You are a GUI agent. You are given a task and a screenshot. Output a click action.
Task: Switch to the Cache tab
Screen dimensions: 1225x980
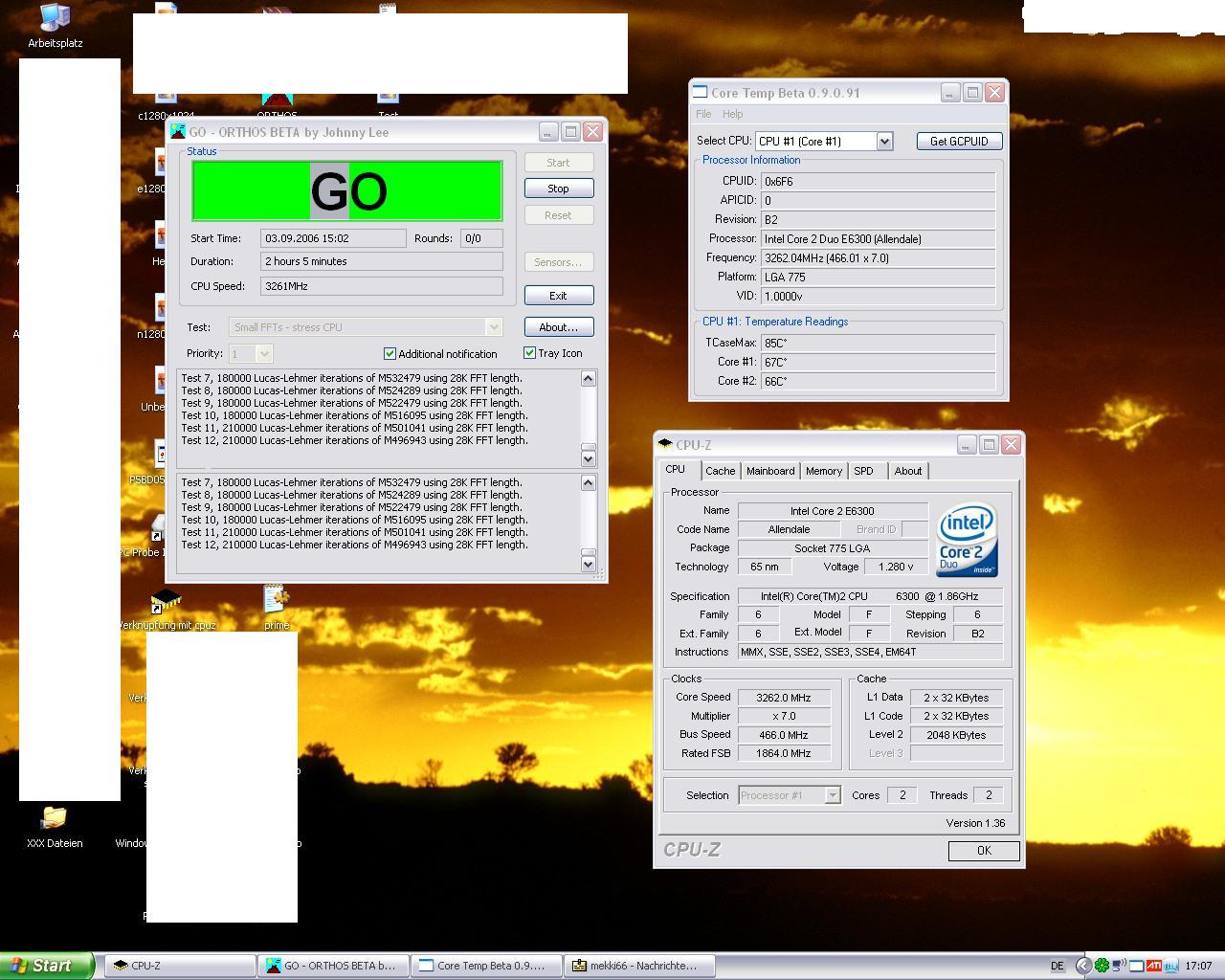[721, 471]
